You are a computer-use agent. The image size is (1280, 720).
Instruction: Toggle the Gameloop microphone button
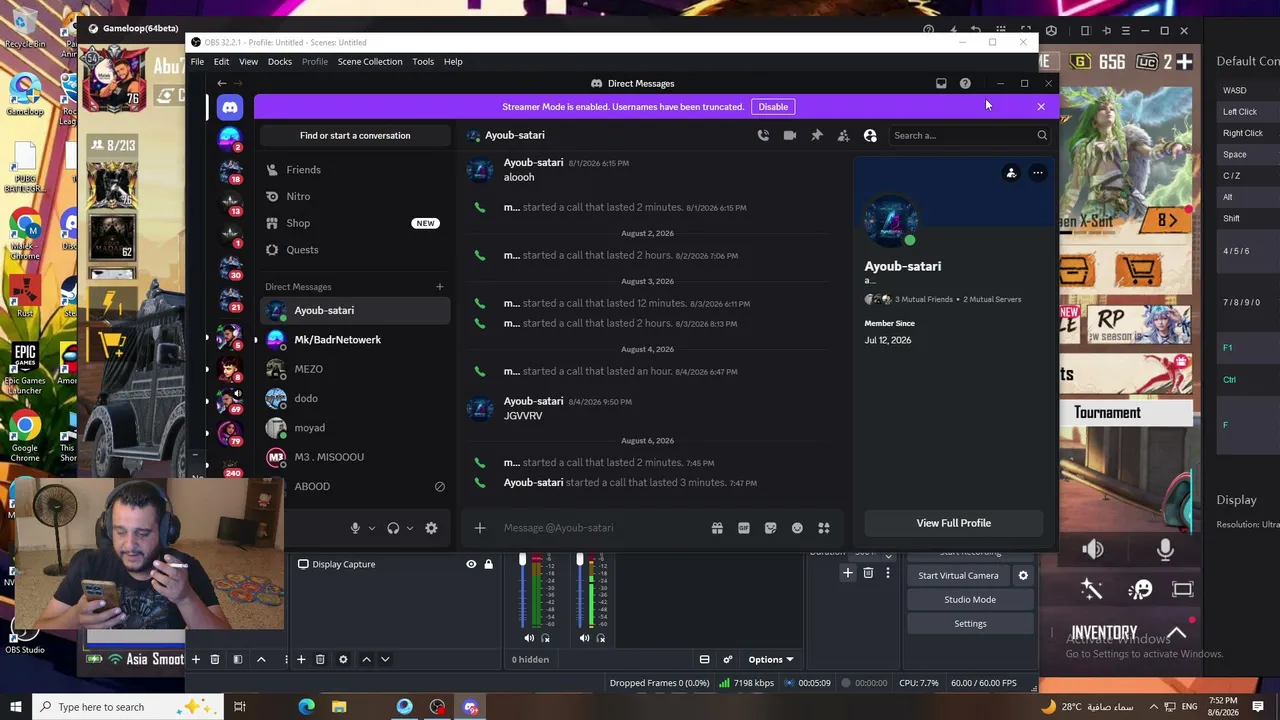pos(1165,549)
